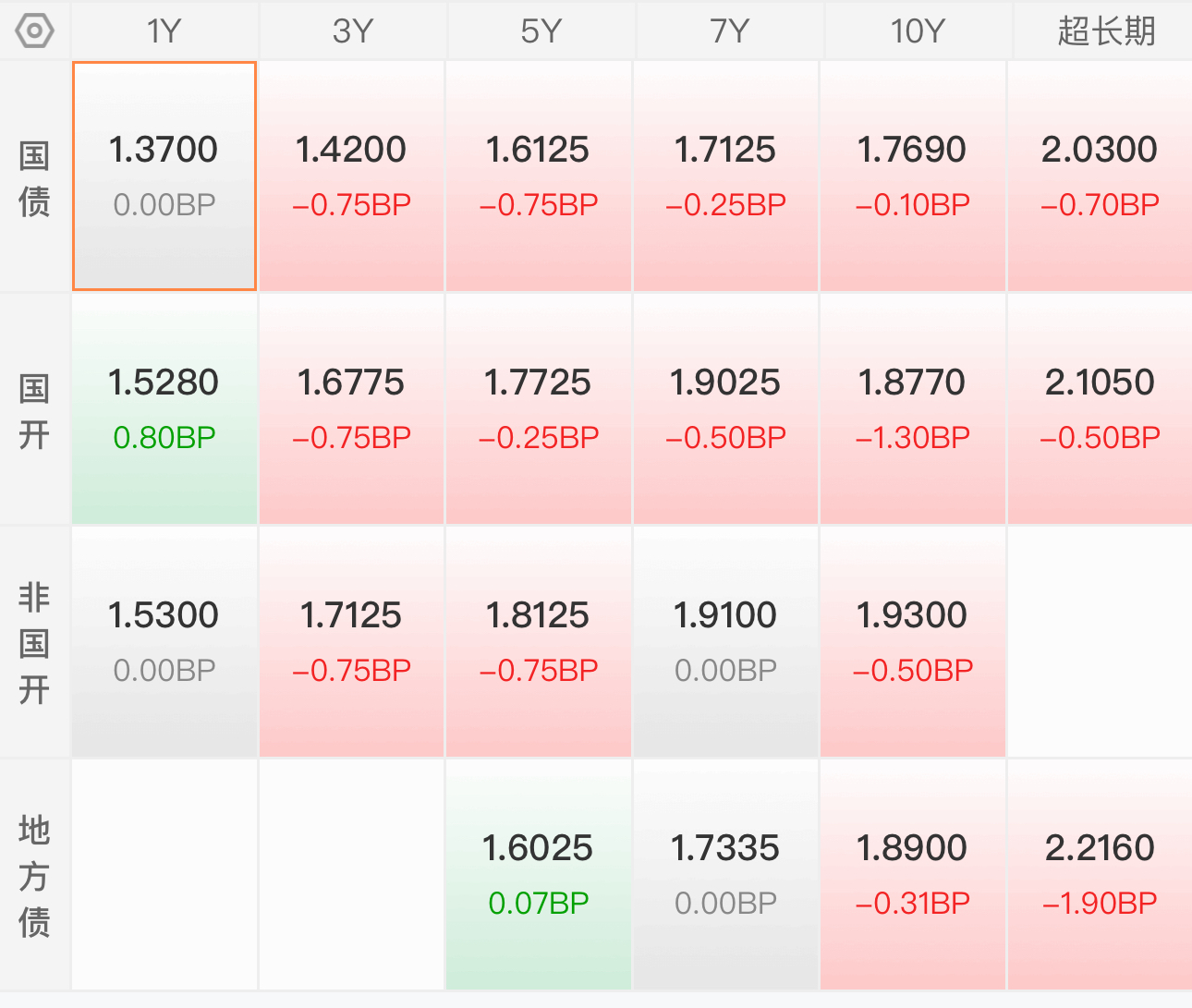Open the 1.7335 地方债 7Y cell
This screenshot has height=1008, width=1192.
[x=725, y=875]
